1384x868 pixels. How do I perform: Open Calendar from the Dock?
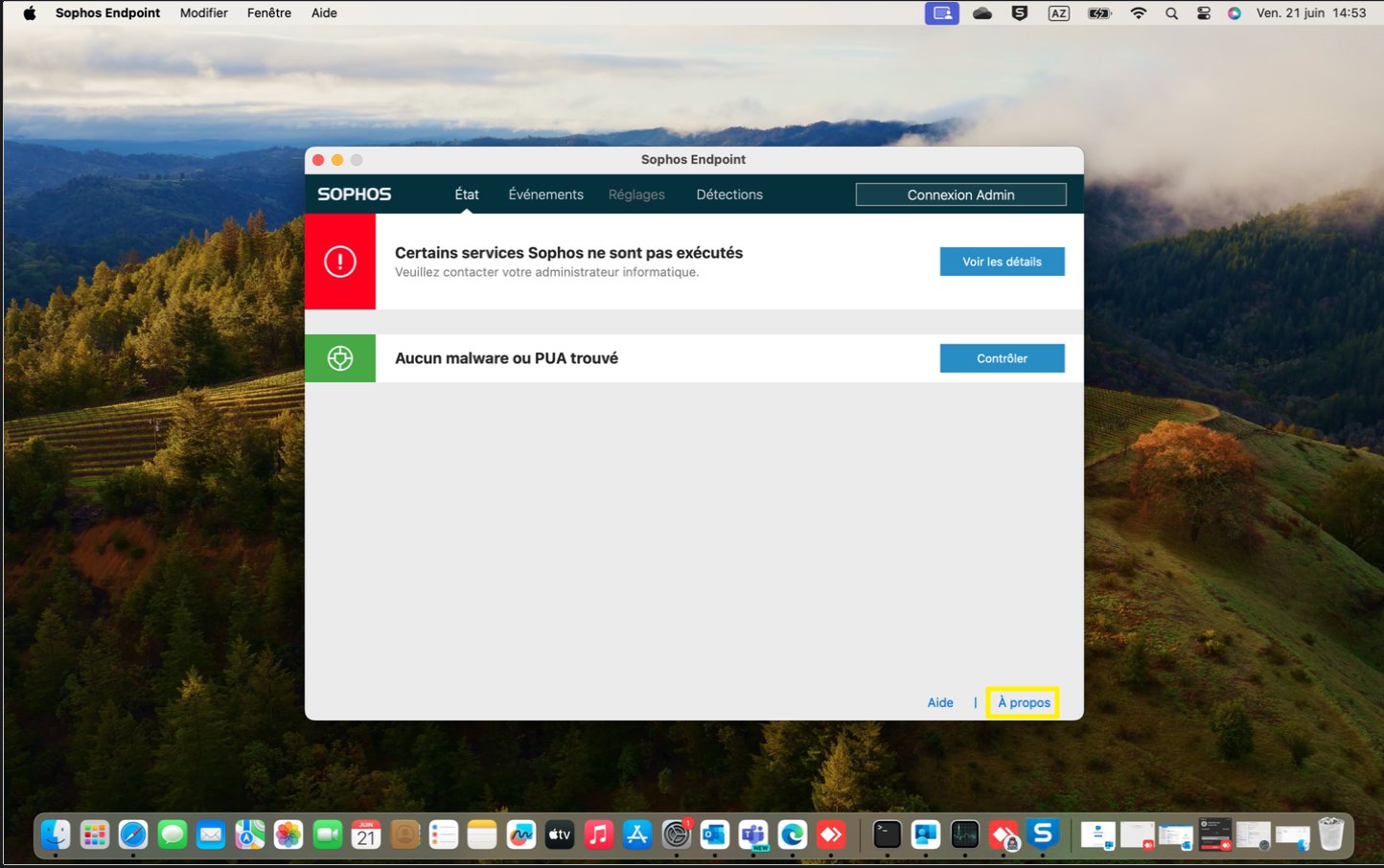366,834
